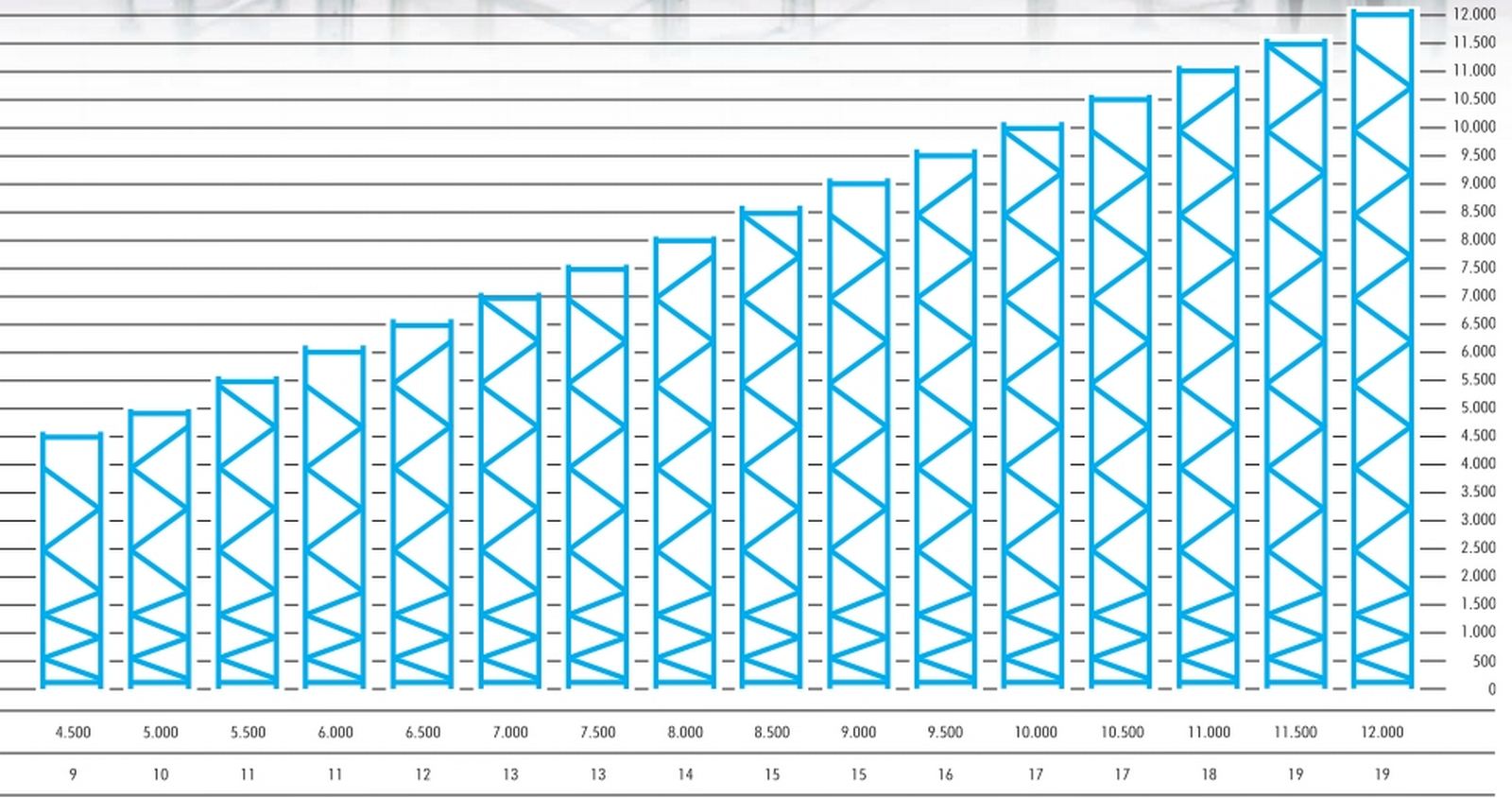Viewport: 1512px width, 798px height.
Task: Click the number 14 in the bottom row
Action: click(x=685, y=774)
